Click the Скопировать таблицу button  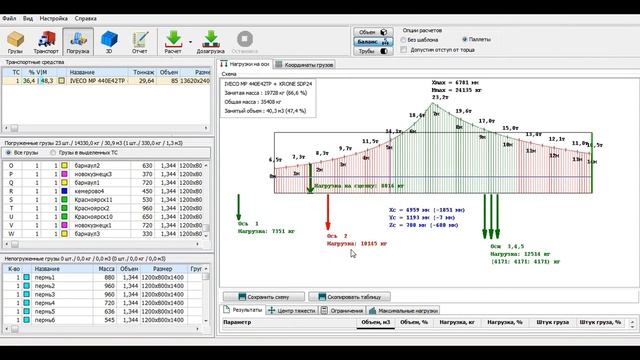(349, 297)
